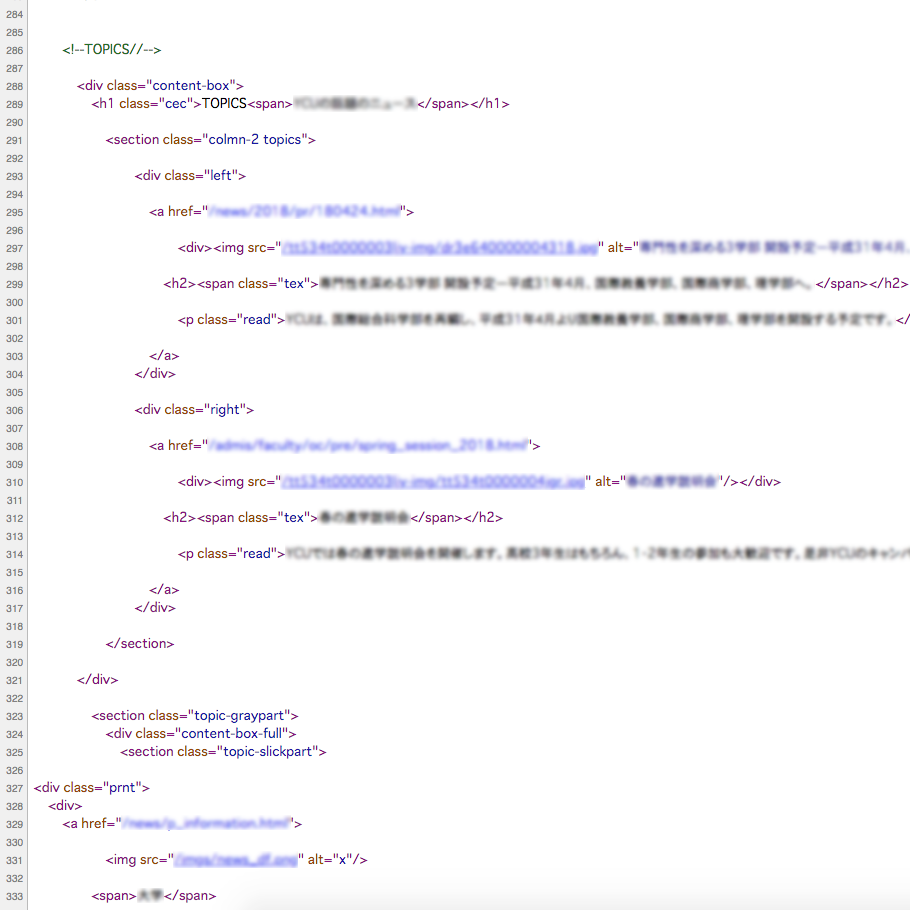The height and width of the screenshot is (910, 910).
Task: Click line number 306 in the gutter
Action: click(x=14, y=410)
